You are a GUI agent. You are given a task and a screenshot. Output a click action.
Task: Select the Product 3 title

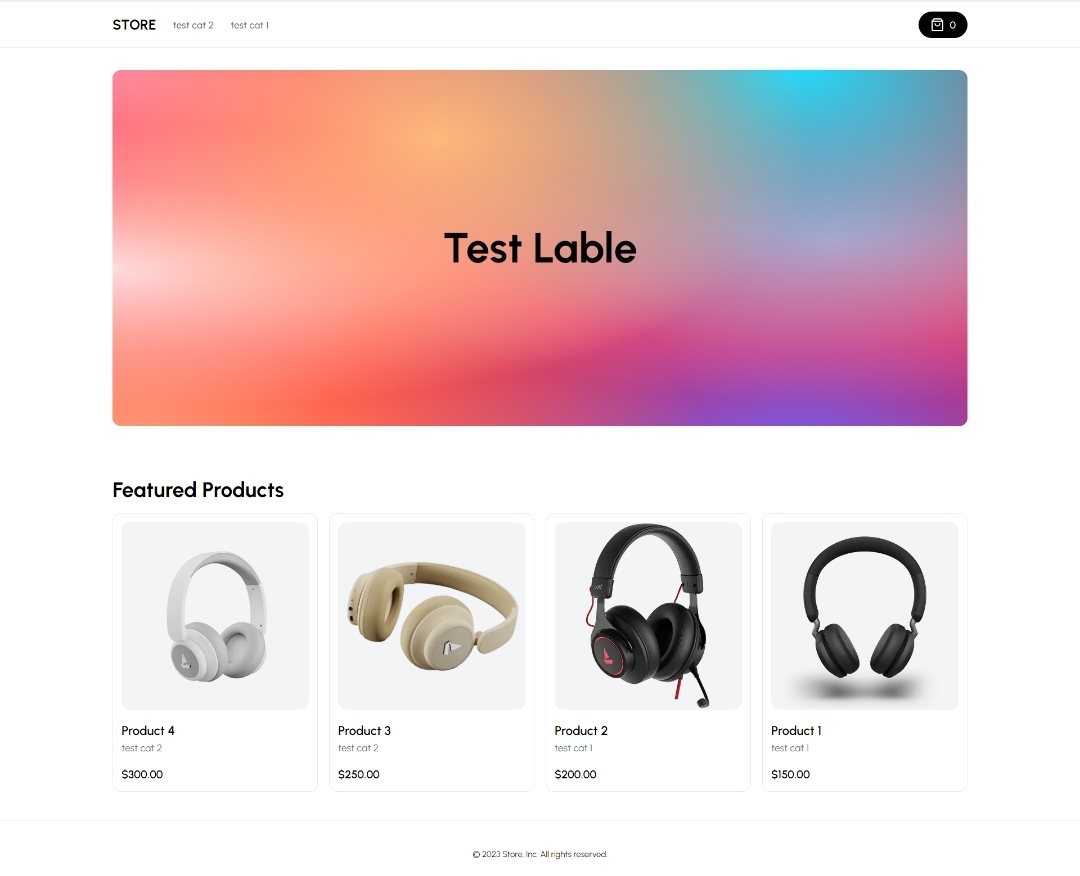pos(364,731)
